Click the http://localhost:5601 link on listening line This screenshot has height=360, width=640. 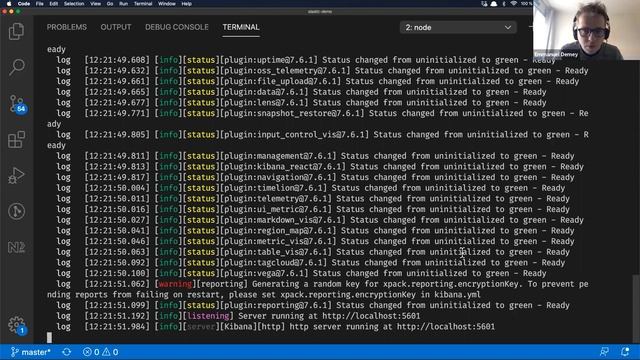click(371, 316)
